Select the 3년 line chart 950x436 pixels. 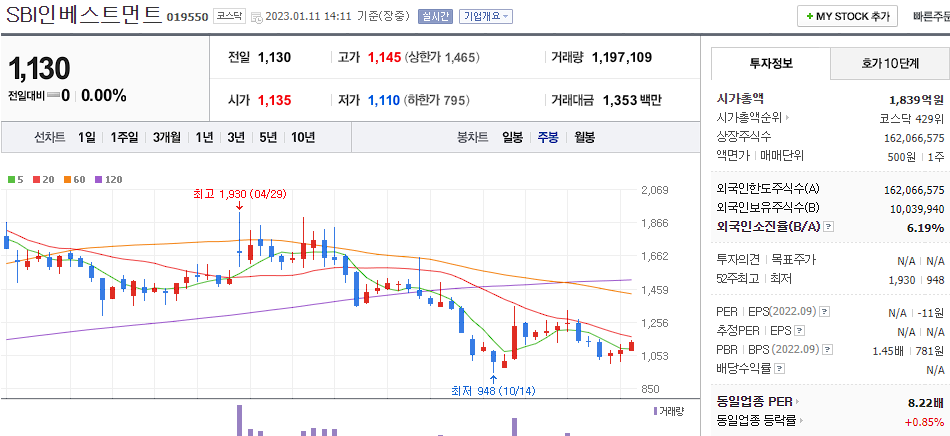(236, 137)
